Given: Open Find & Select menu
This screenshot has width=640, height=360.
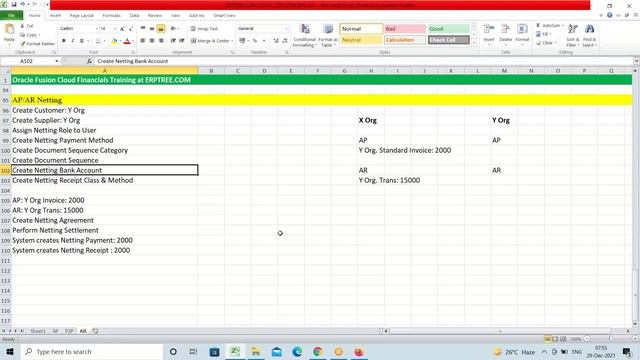Looking at the screenshot, I should (589, 36).
